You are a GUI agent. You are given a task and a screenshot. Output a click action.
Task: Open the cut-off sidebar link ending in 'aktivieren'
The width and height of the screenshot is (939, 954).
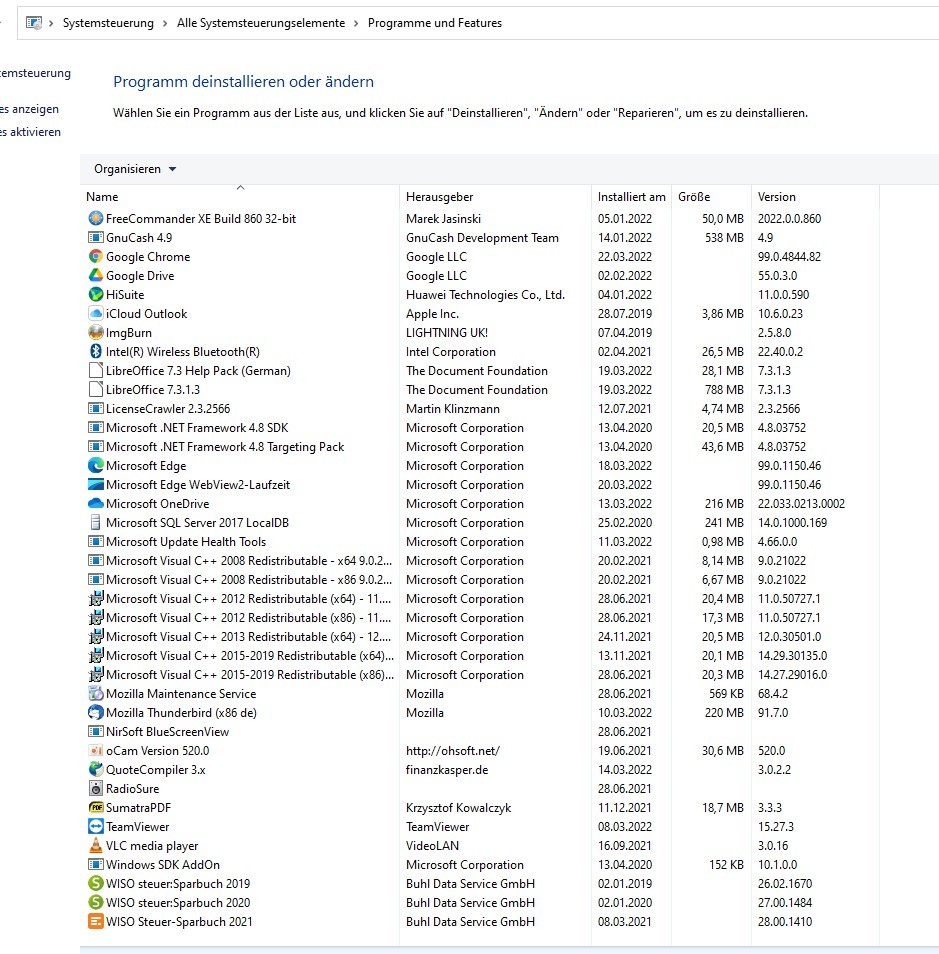tap(30, 132)
